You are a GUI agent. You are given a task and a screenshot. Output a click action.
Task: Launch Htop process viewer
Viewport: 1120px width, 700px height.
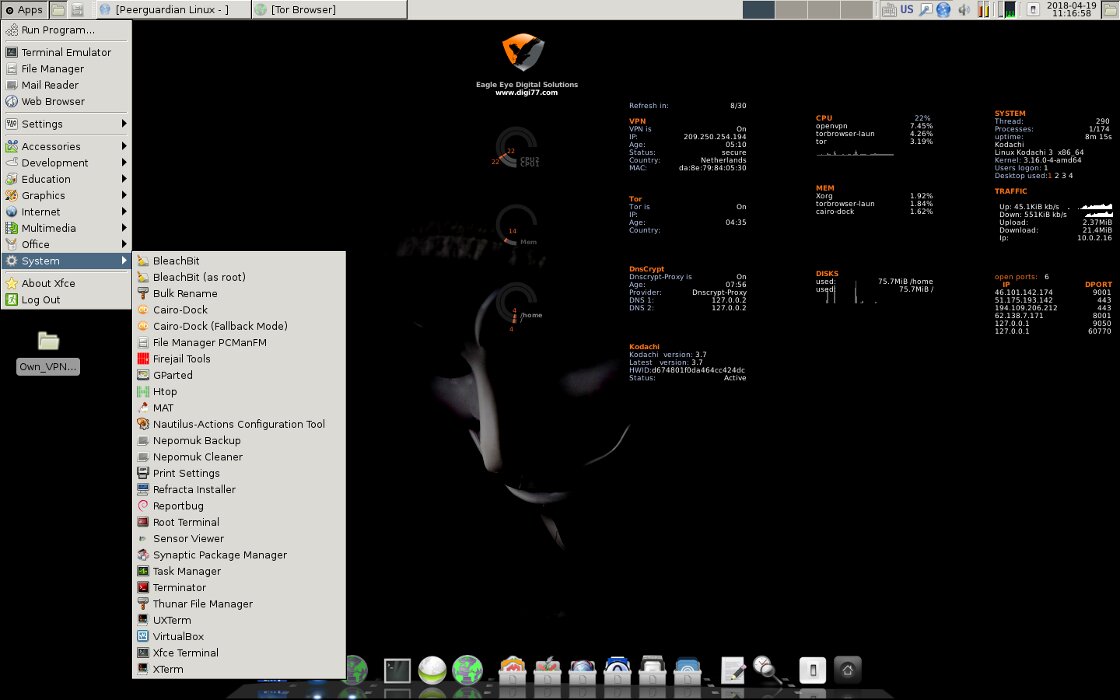coord(164,392)
